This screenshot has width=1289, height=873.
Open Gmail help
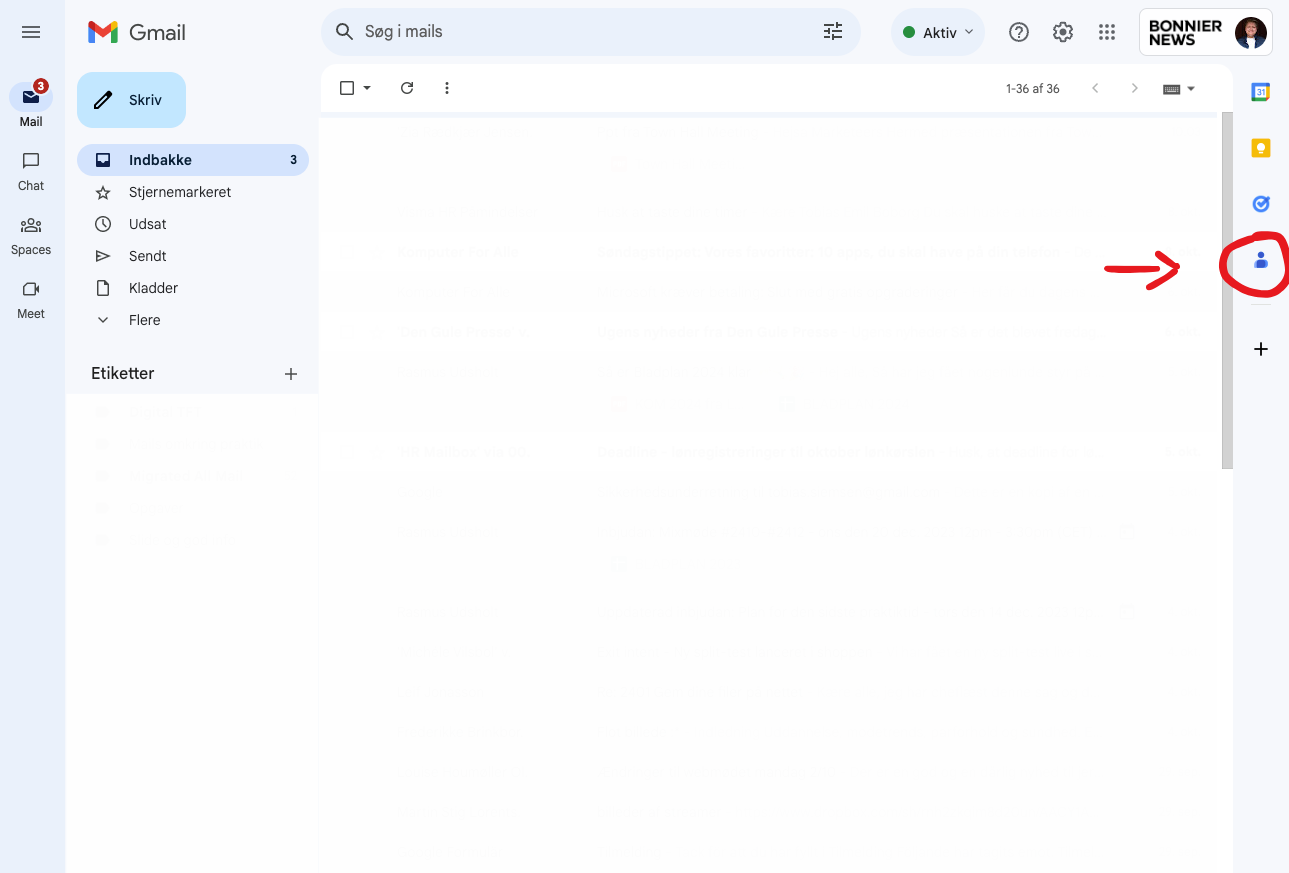(1018, 31)
